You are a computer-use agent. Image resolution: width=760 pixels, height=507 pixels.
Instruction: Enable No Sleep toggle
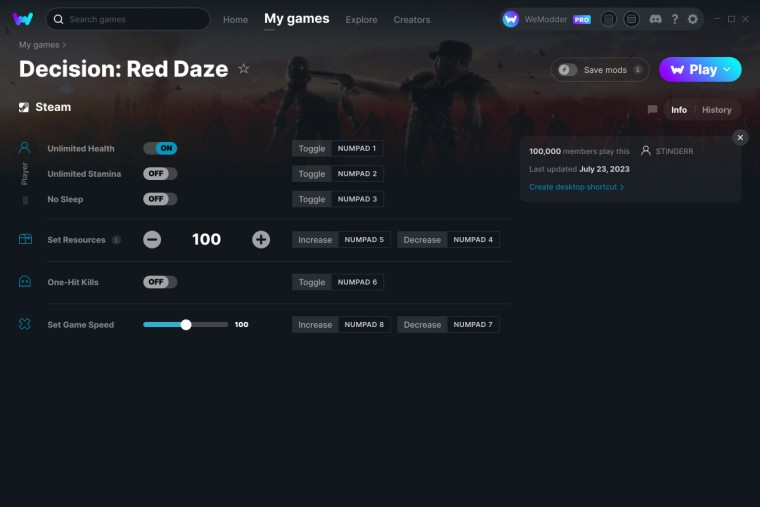click(160, 199)
